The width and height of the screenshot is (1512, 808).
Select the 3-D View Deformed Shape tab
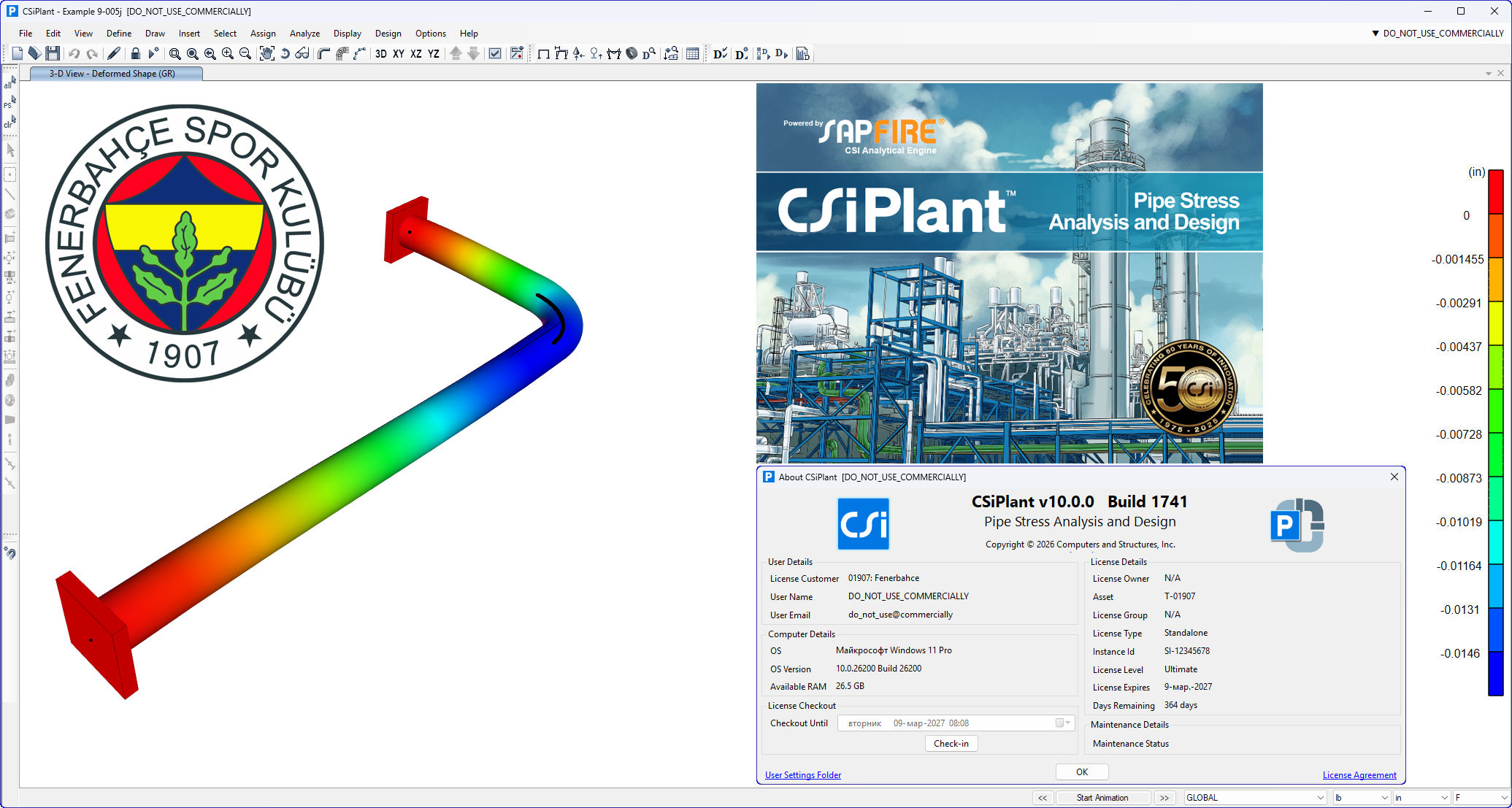[116, 73]
